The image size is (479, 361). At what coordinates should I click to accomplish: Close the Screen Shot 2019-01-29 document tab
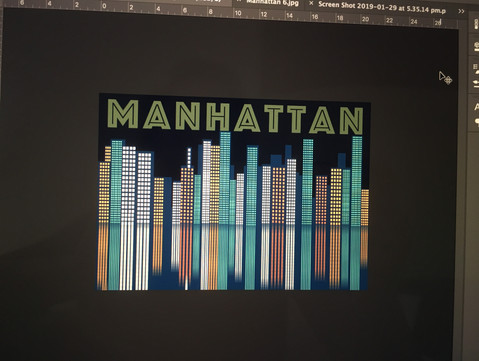[x=311, y=3]
